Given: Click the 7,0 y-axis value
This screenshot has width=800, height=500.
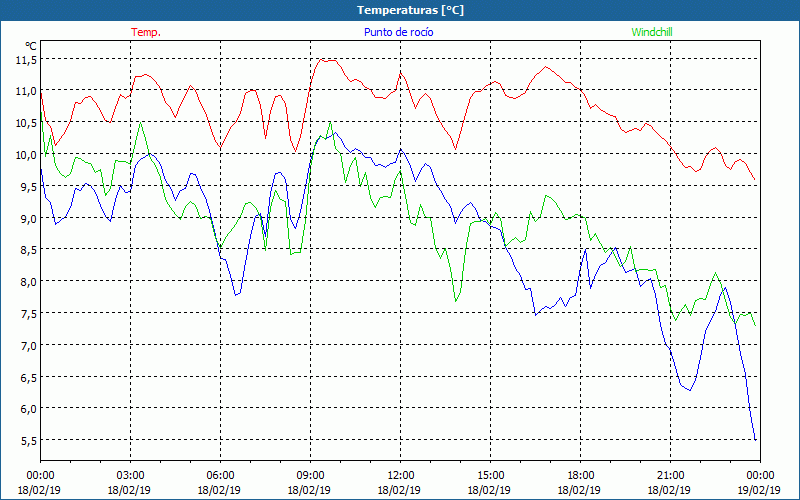Looking at the screenshot, I should coord(29,346).
